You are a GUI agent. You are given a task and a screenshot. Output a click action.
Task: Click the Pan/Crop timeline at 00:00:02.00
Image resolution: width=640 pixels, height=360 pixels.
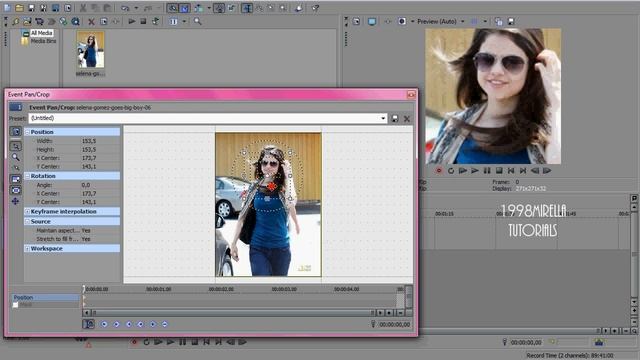(221, 289)
